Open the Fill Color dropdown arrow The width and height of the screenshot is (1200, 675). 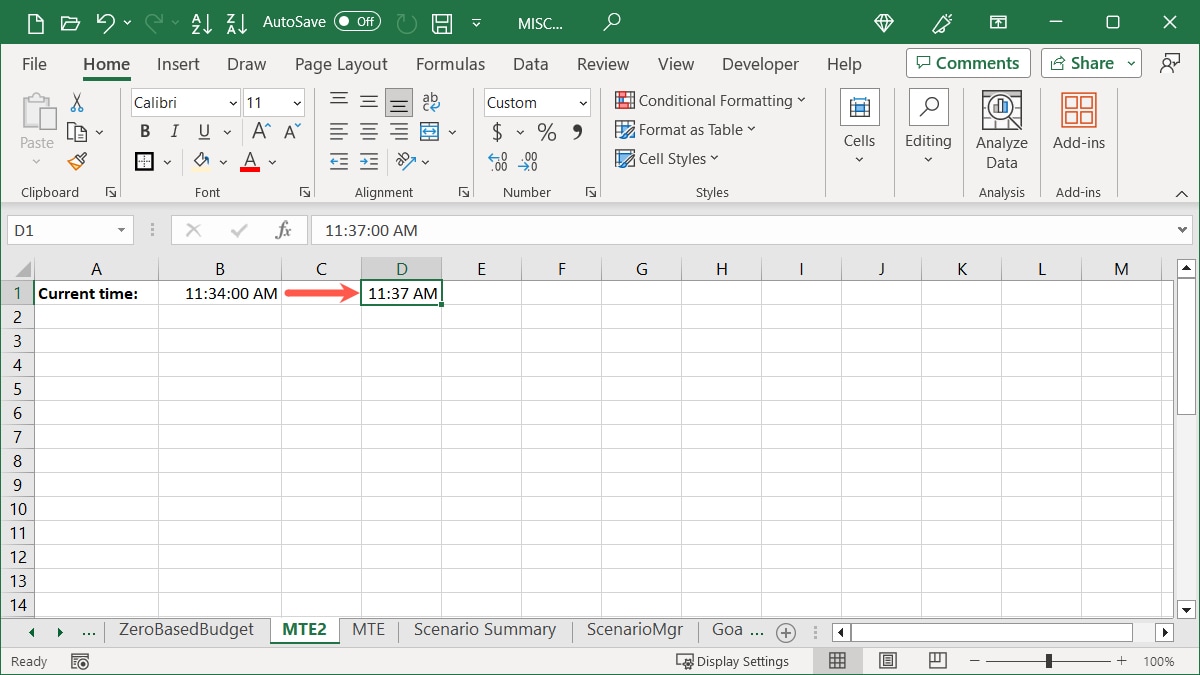coord(224,161)
